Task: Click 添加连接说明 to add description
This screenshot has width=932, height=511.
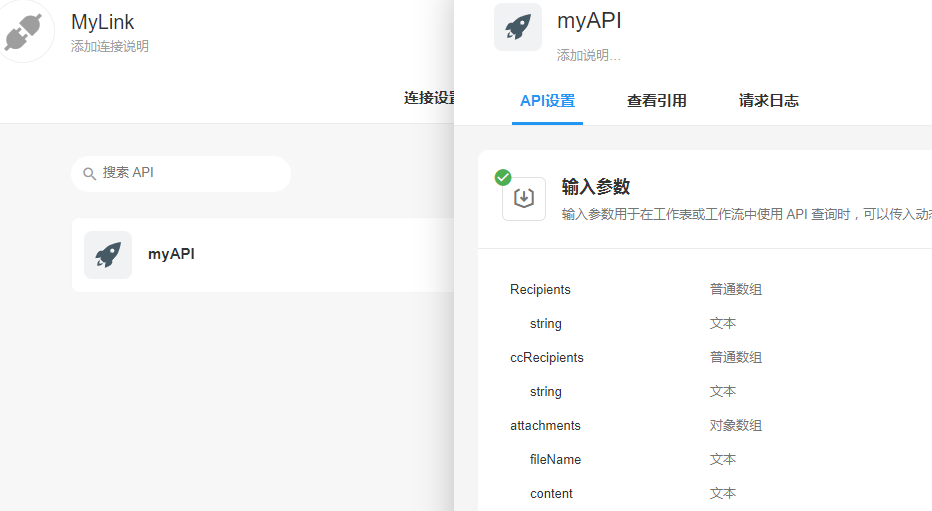Action: pyautogui.click(x=110, y=47)
